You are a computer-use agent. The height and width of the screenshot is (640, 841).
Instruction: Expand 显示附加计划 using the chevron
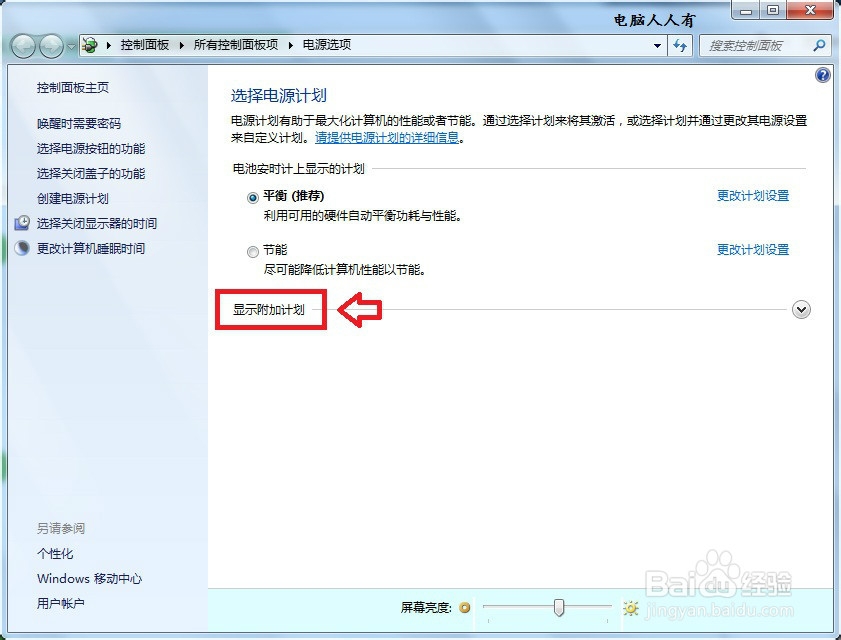click(x=801, y=310)
